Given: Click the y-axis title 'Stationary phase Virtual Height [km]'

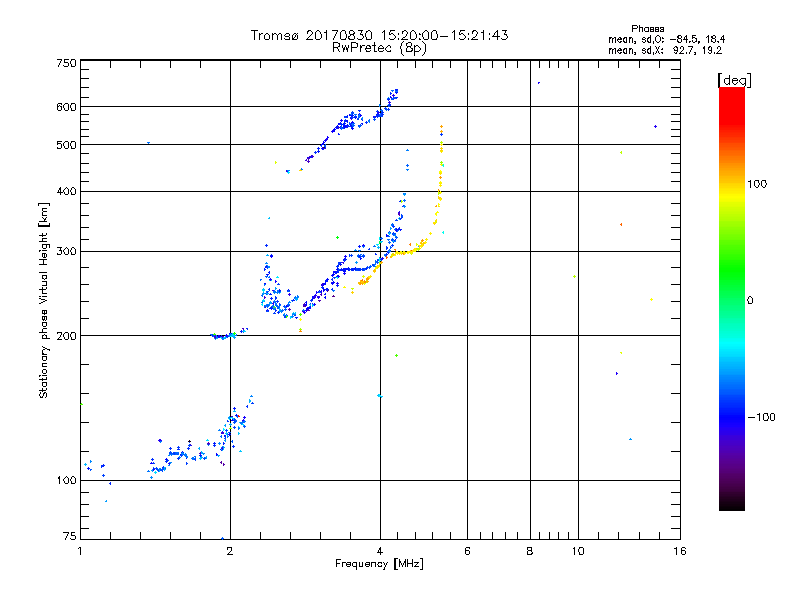Looking at the screenshot, I should pyautogui.click(x=43, y=300).
